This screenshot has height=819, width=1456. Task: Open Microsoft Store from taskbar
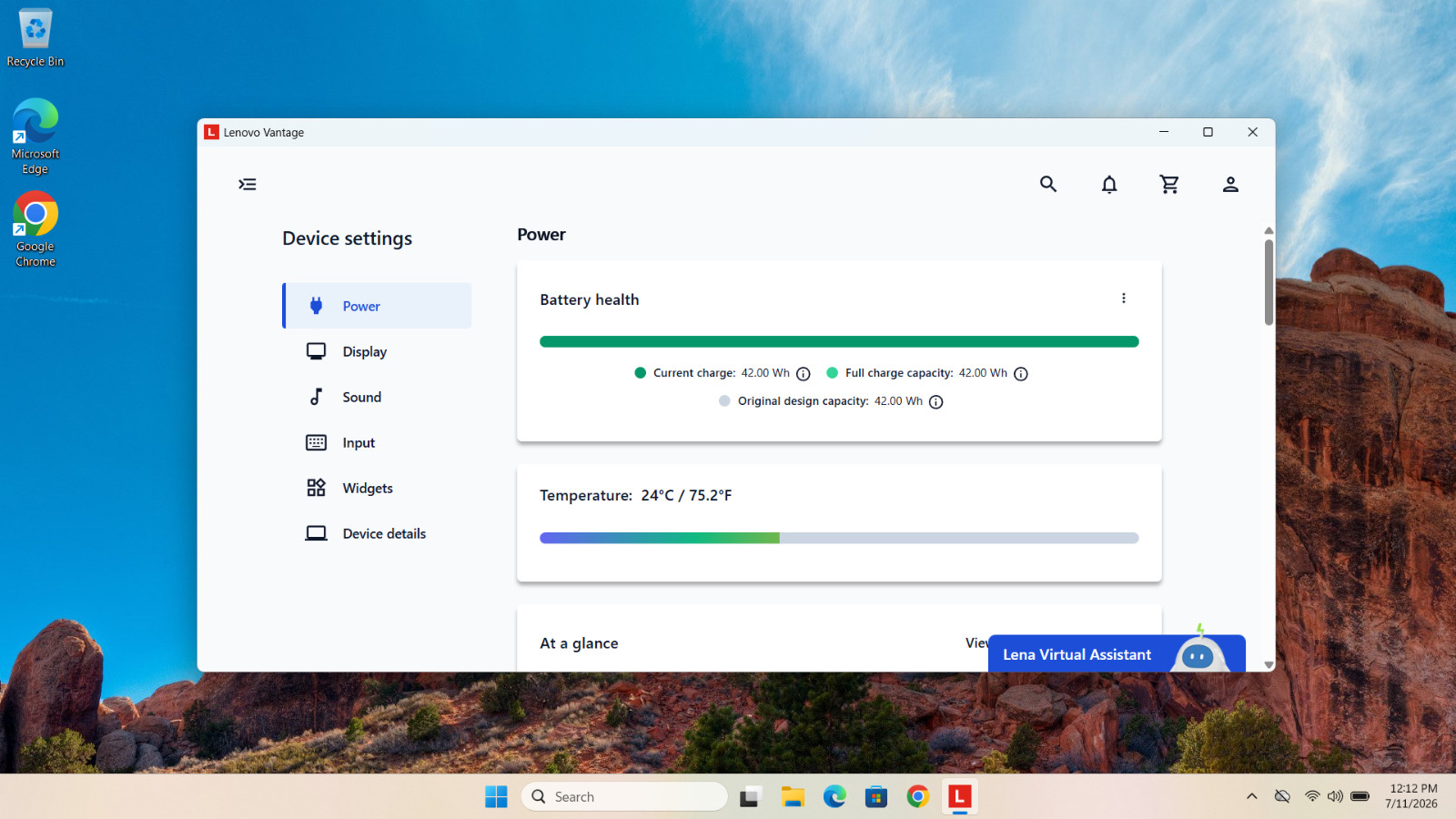coord(876,796)
